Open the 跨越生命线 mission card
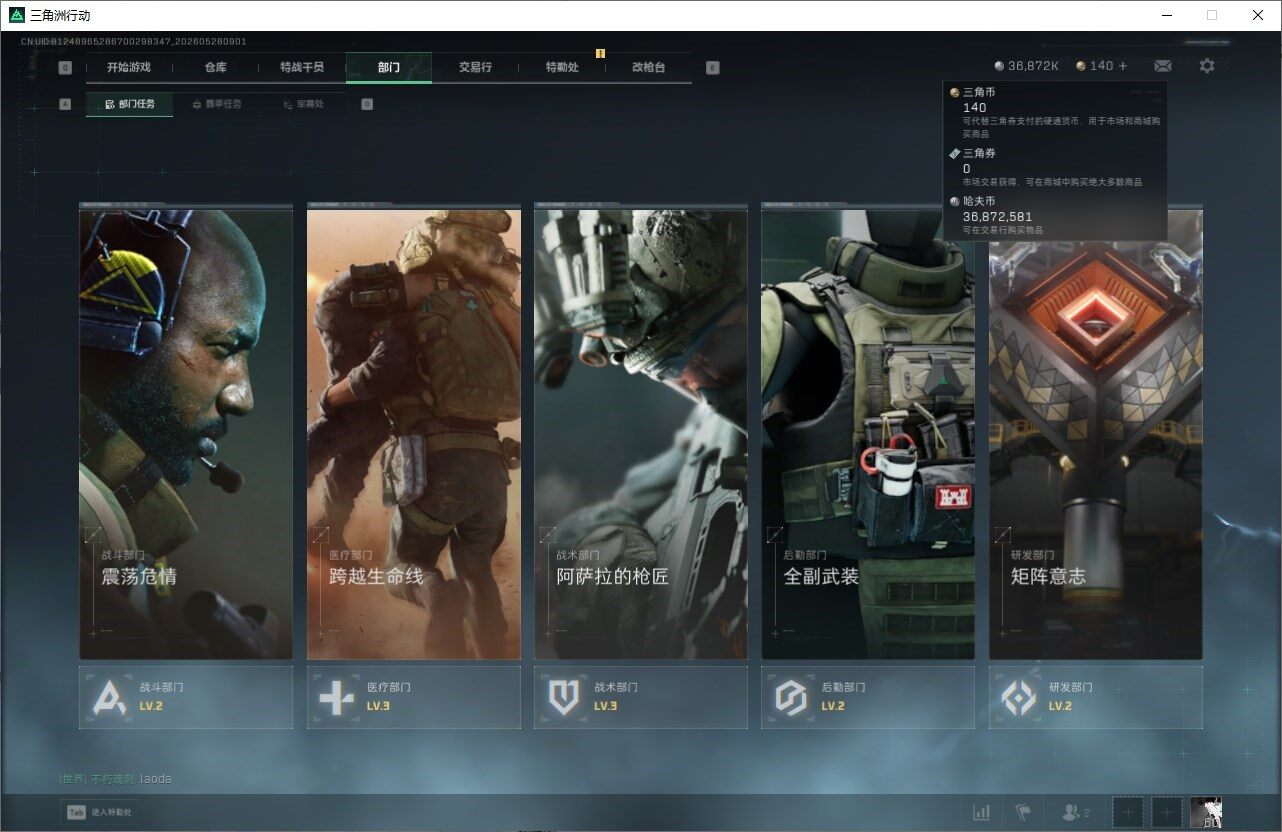1282x832 pixels. [x=414, y=432]
